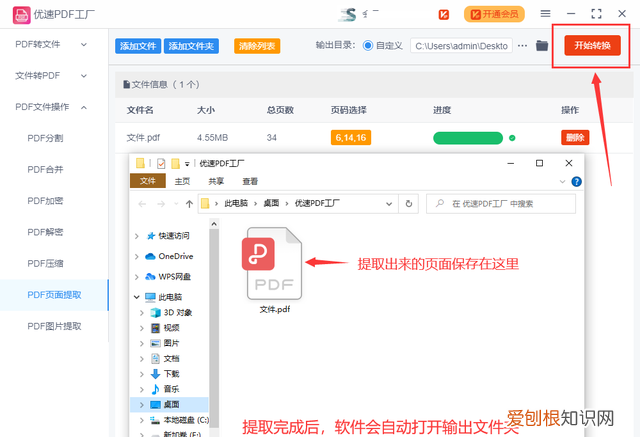Click the Explorer back arrow

(x=142, y=204)
